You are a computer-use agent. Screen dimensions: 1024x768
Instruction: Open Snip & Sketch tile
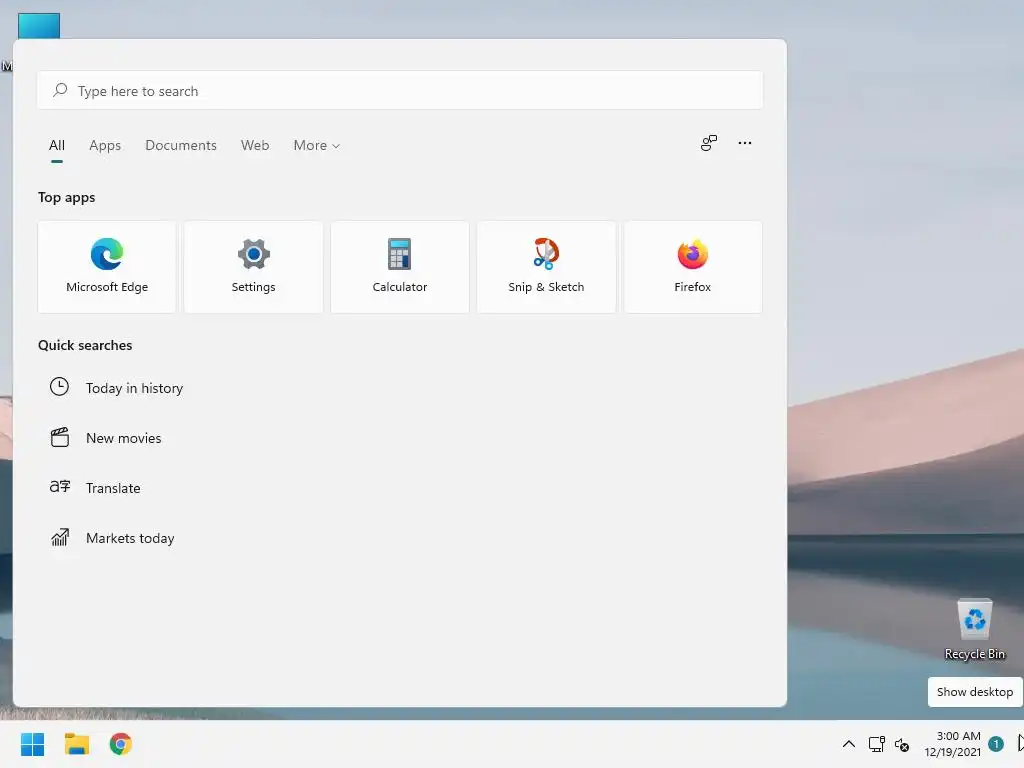(x=546, y=266)
